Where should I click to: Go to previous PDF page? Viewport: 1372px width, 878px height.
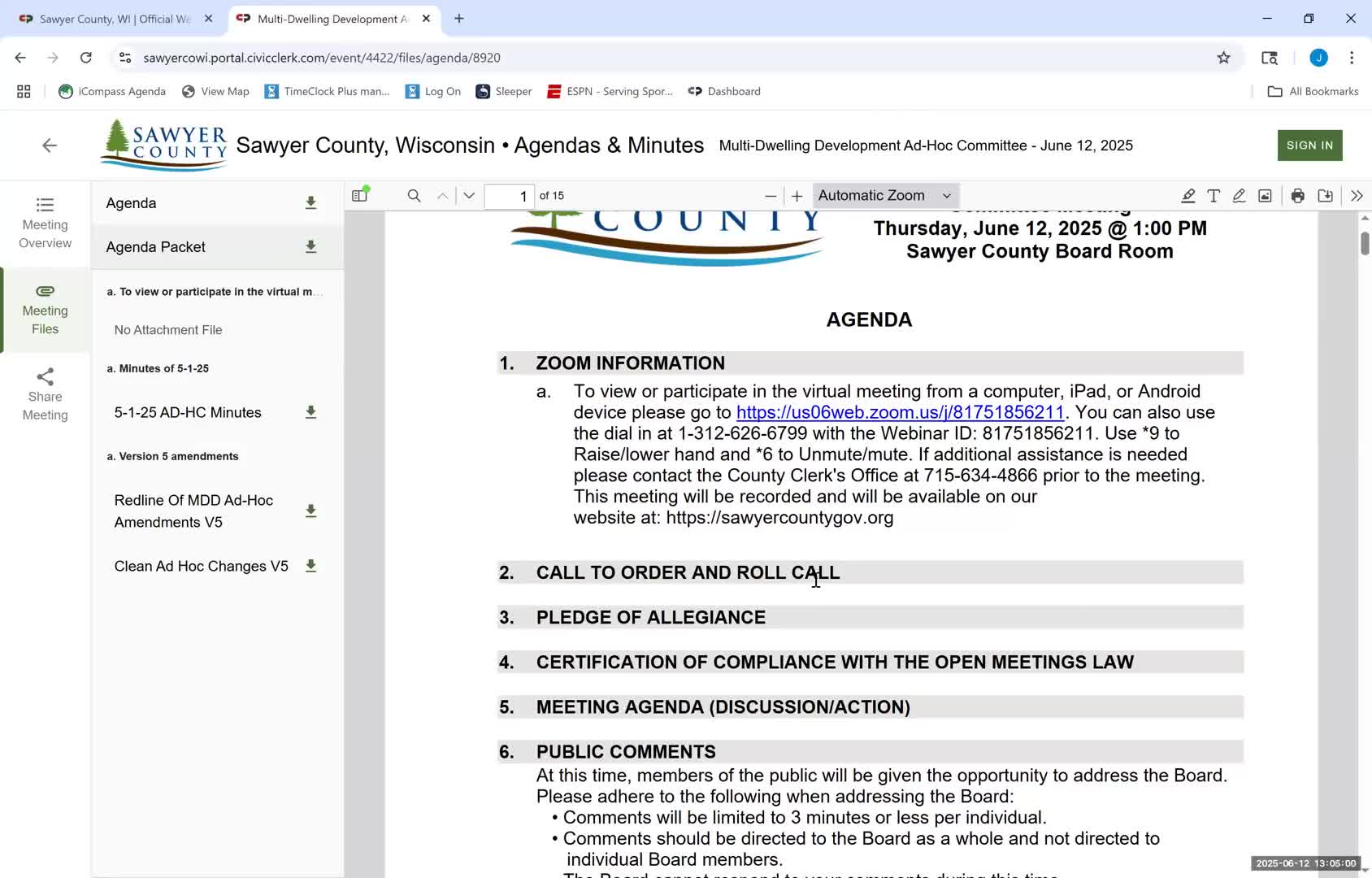[x=442, y=196]
